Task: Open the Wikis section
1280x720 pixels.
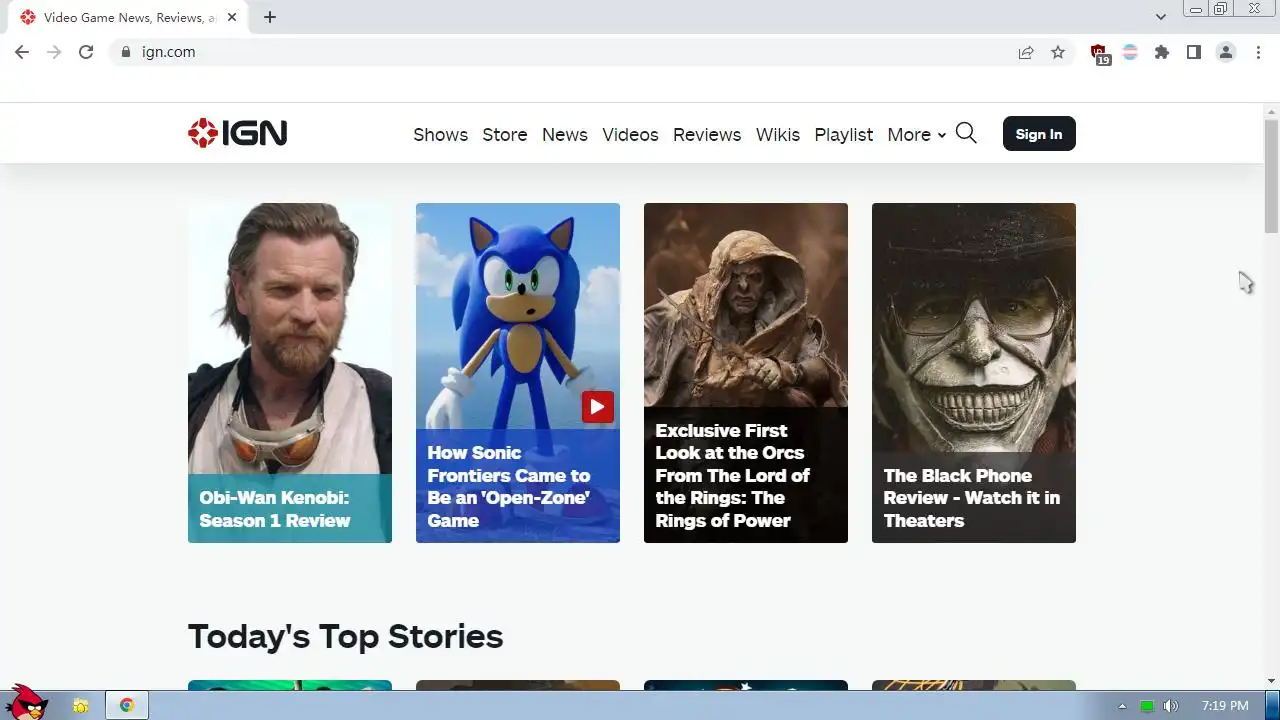Action: pos(778,134)
